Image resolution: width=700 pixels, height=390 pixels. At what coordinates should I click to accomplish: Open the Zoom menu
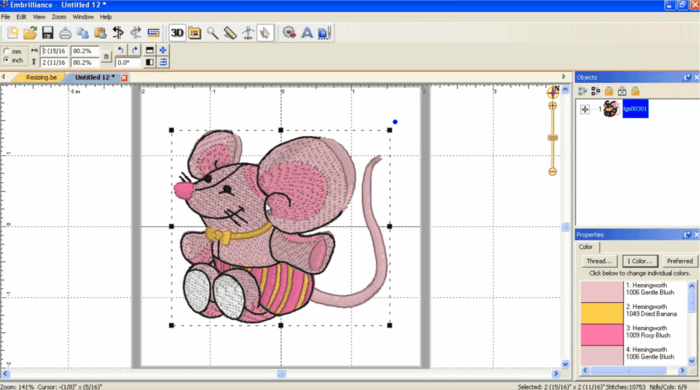59,17
